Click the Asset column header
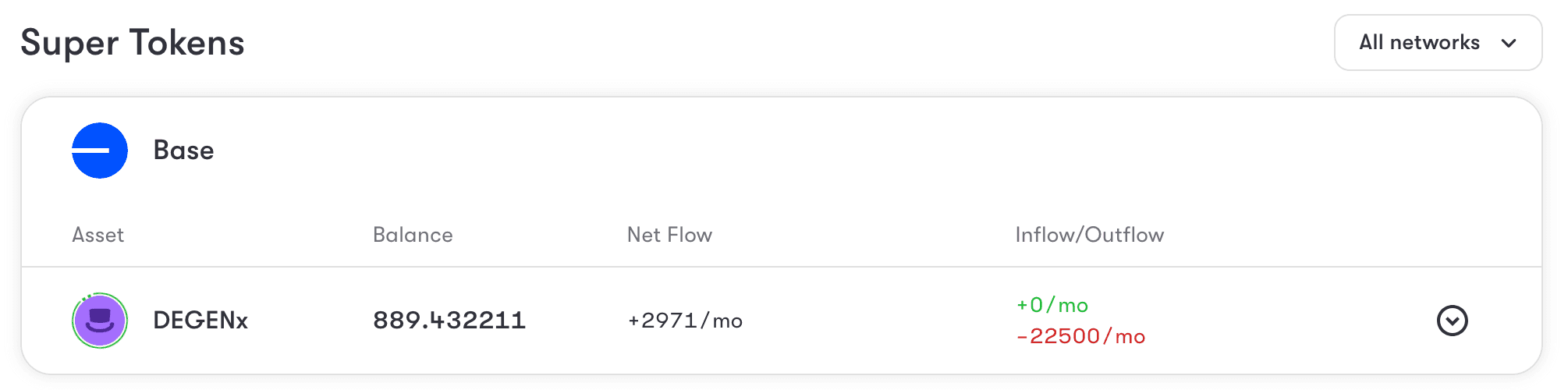This screenshot has width=1568, height=390. 98,235
